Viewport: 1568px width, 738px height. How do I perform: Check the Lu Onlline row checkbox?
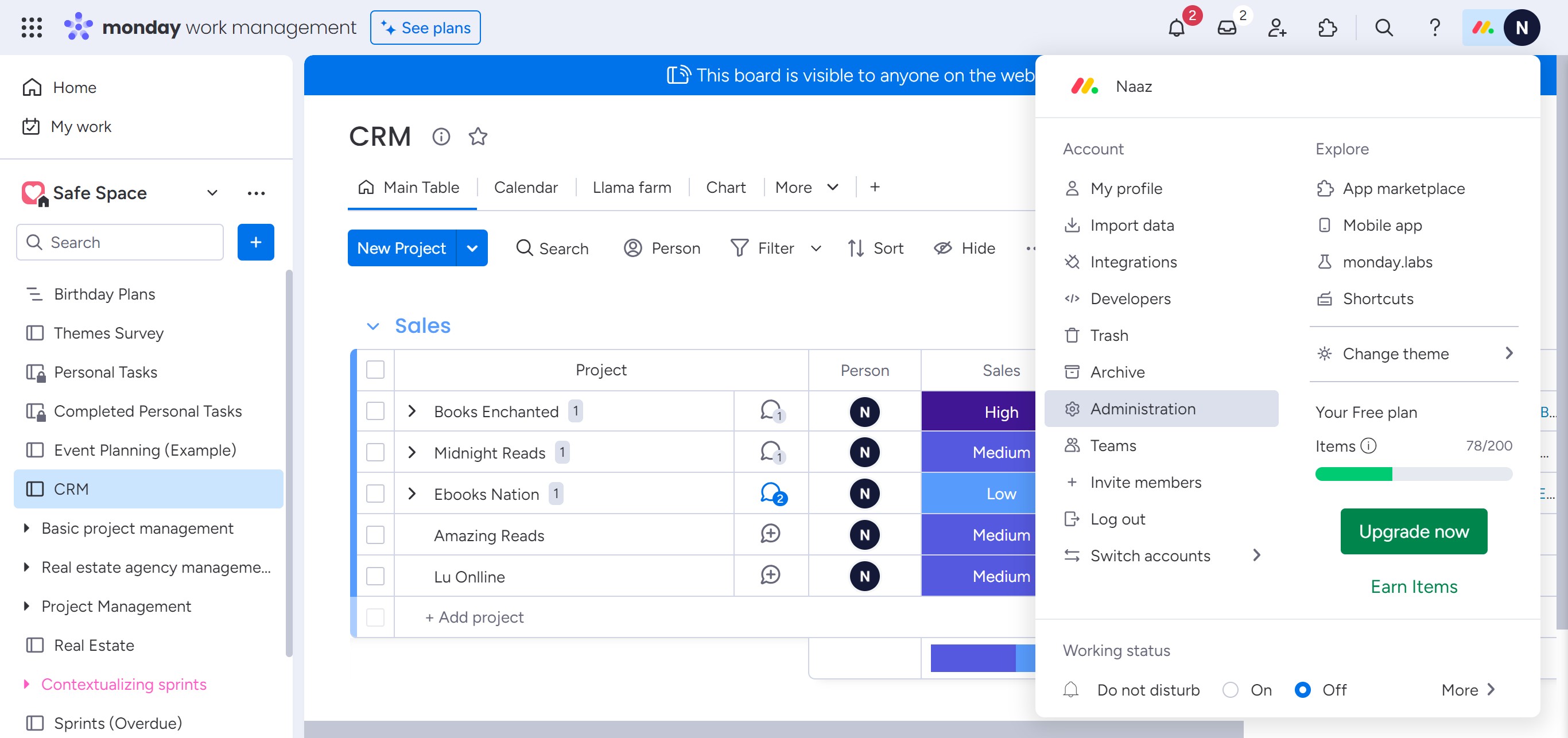(x=375, y=576)
